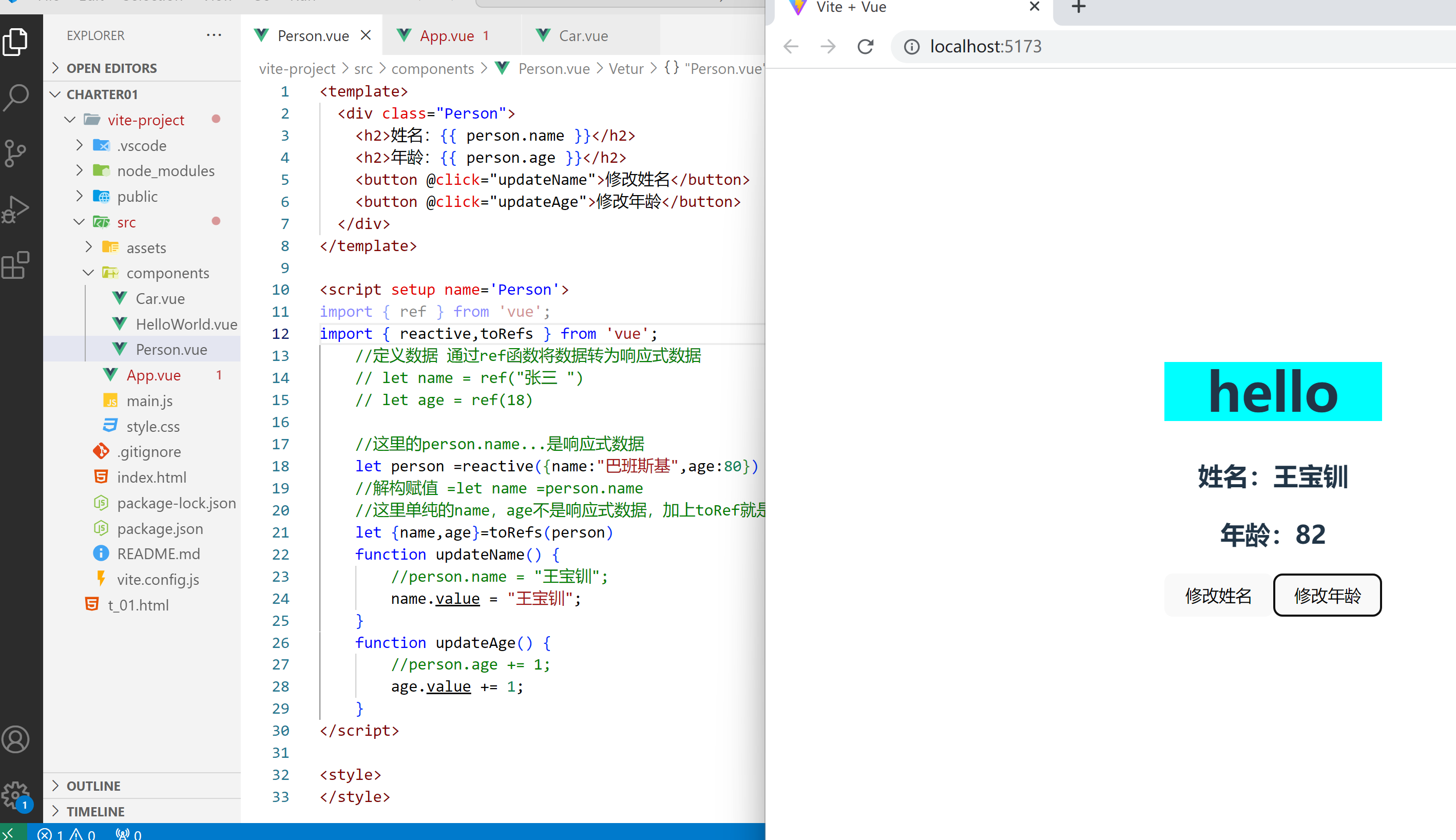Open package.json in the explorer
The image size is (1456, 840).
coord(142,528)
